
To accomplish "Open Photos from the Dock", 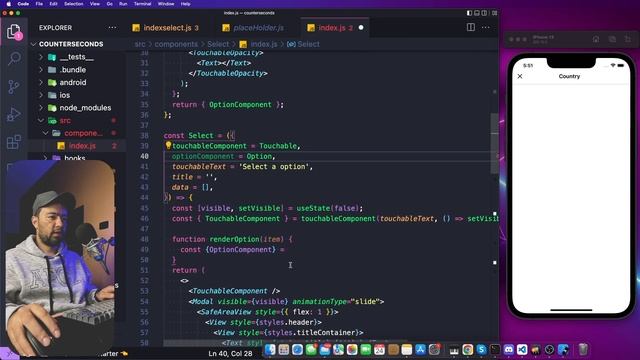I will [352, 349].
